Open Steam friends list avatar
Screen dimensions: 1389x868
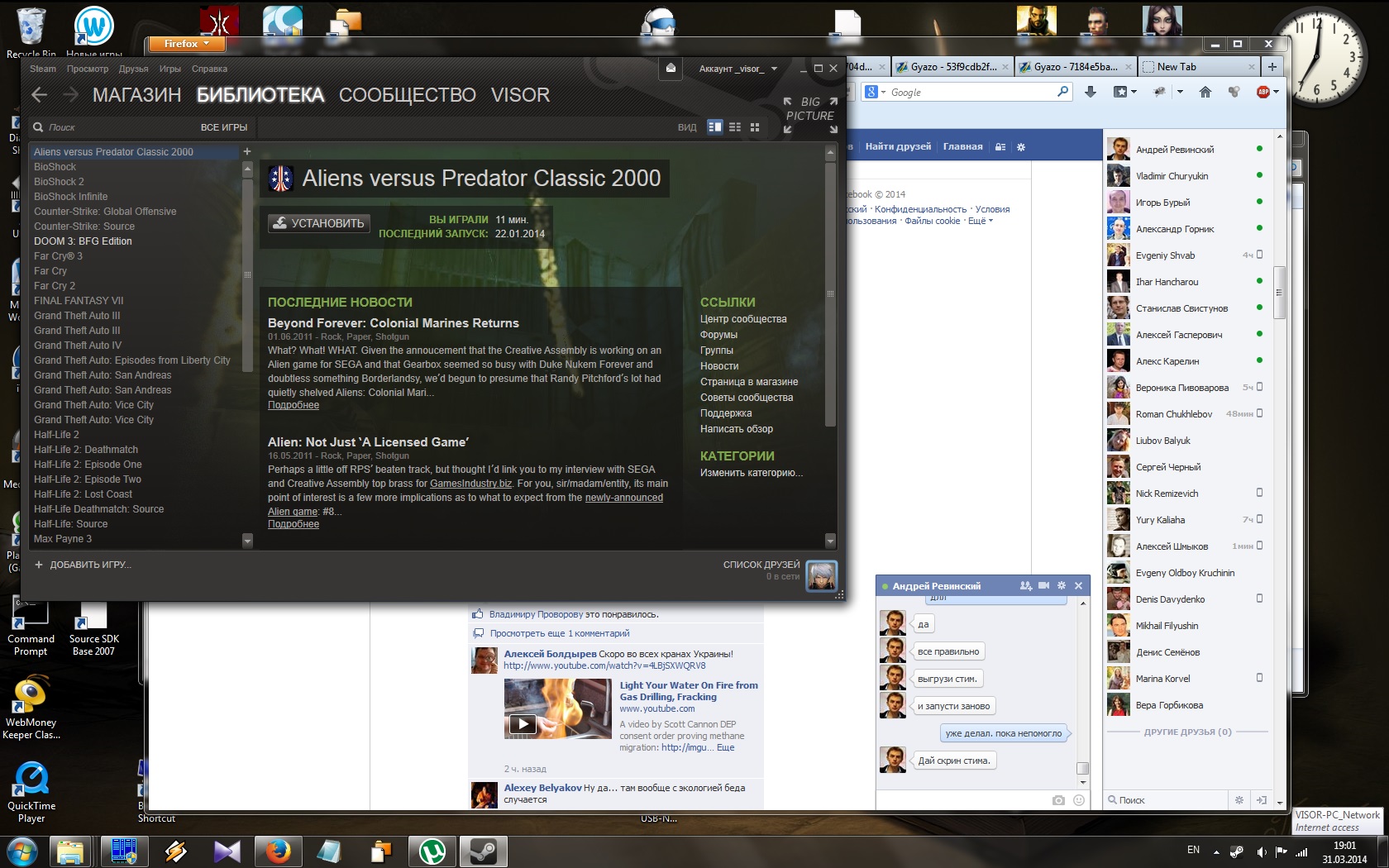[x=822, y=575]
